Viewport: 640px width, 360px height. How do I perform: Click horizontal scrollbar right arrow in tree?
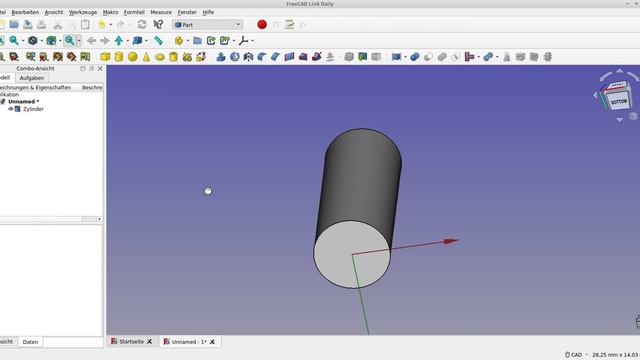99,219
